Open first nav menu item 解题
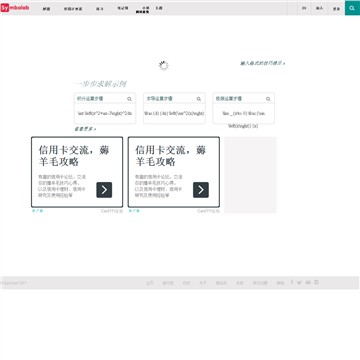 click(46, 9)
